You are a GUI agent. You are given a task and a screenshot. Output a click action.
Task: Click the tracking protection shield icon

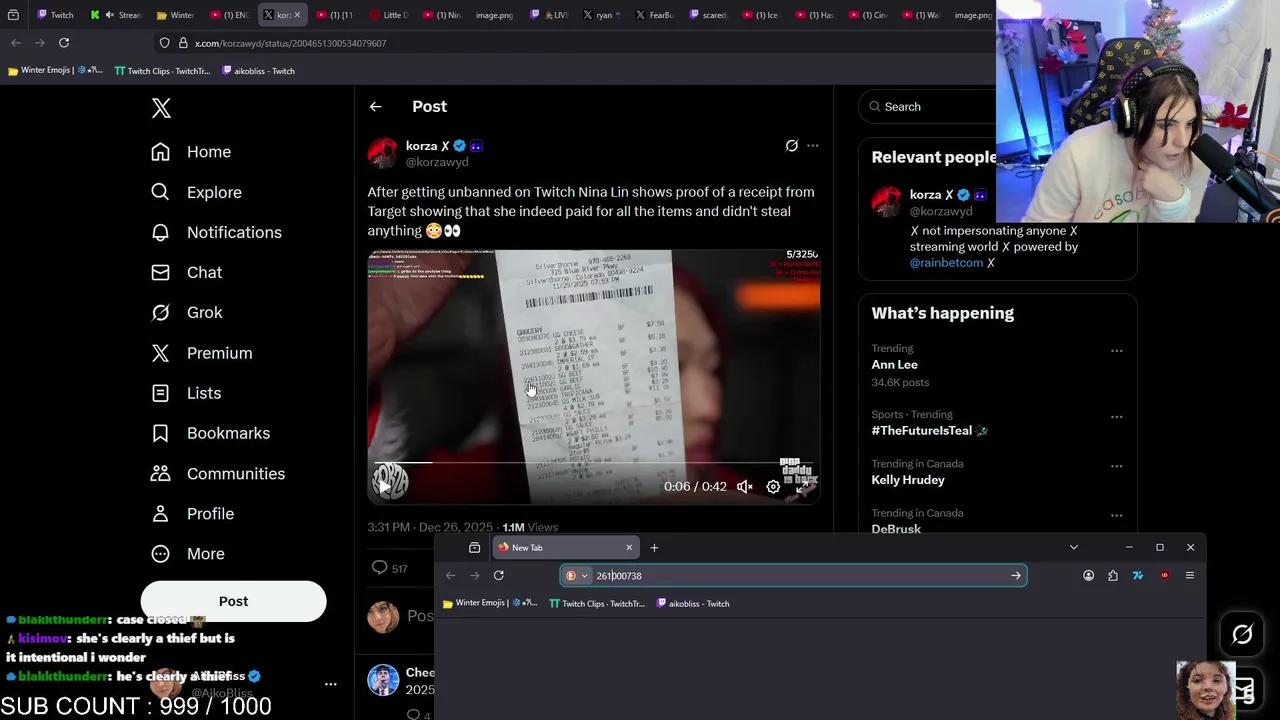pos(165,43)
